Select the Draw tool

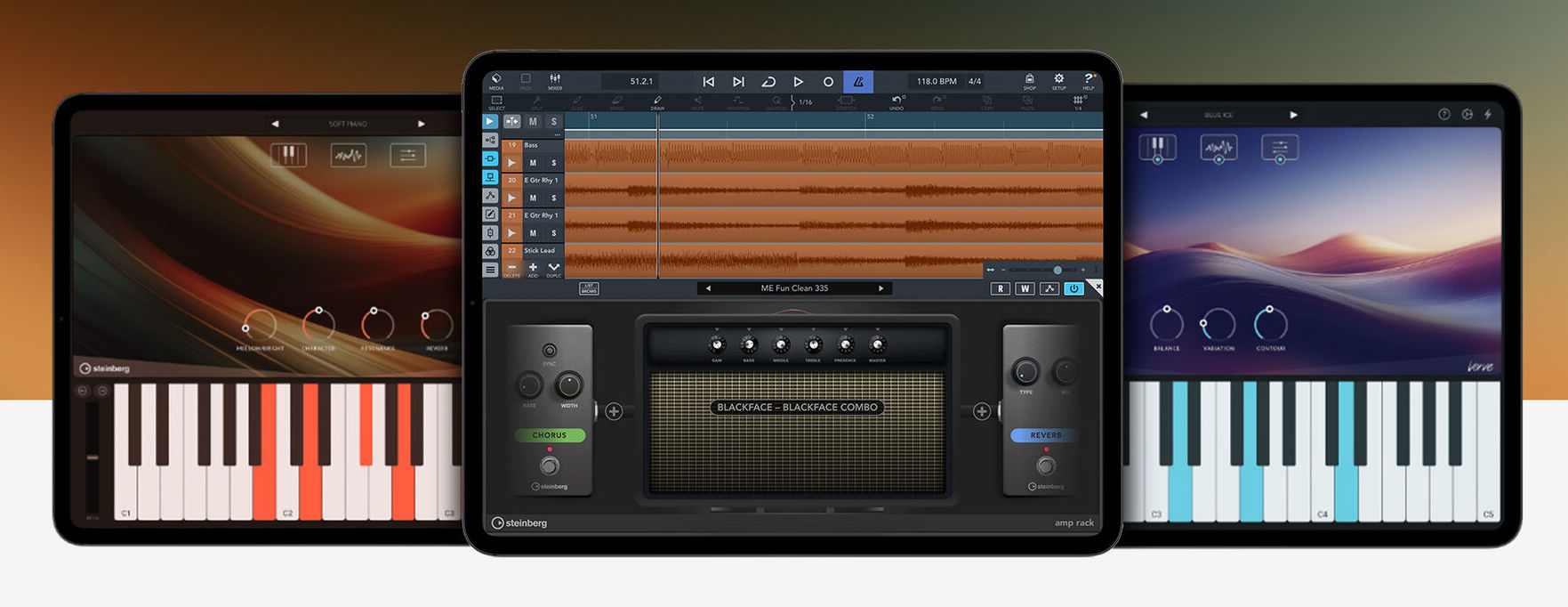tap(657, 102)
